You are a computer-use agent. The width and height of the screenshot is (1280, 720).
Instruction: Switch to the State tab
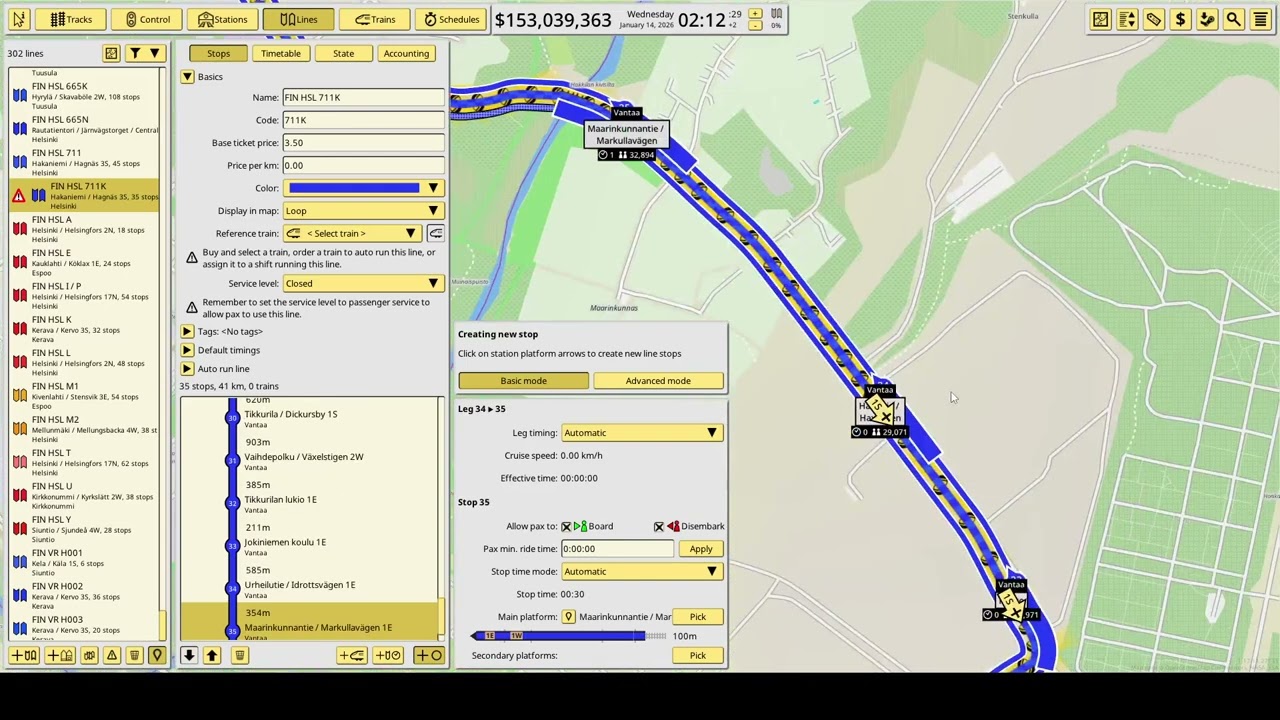coord(343,53)
